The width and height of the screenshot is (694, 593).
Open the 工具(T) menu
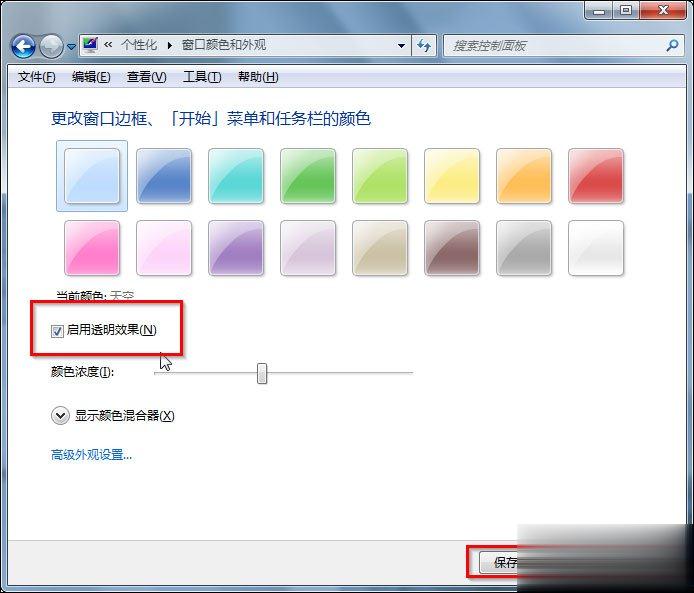[x=202, y=77]
